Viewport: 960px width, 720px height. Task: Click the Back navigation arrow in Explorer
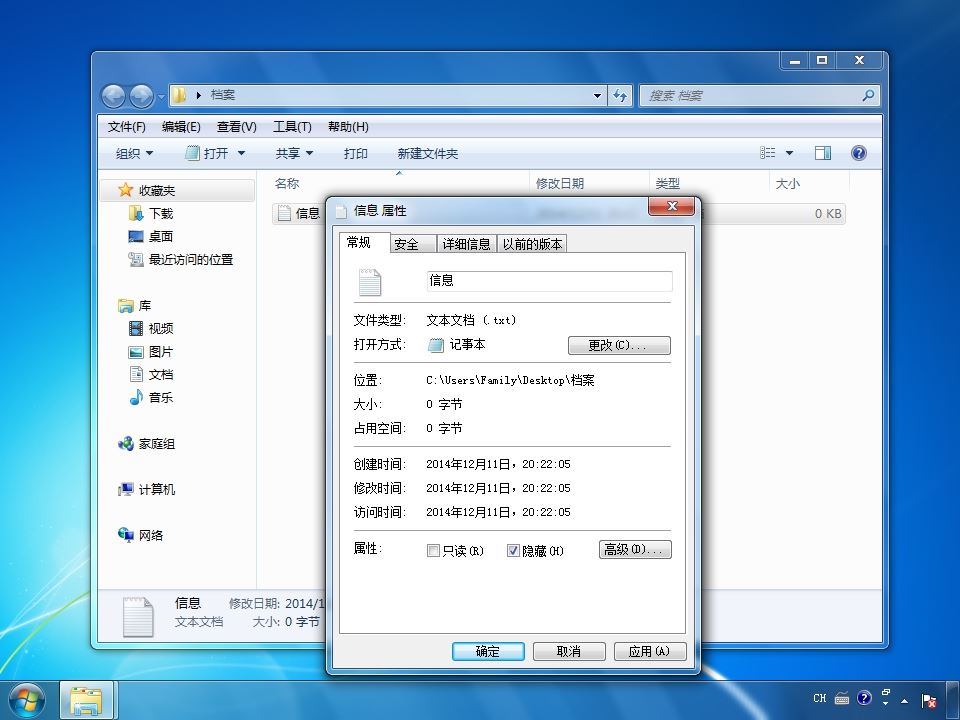[113, 96]
